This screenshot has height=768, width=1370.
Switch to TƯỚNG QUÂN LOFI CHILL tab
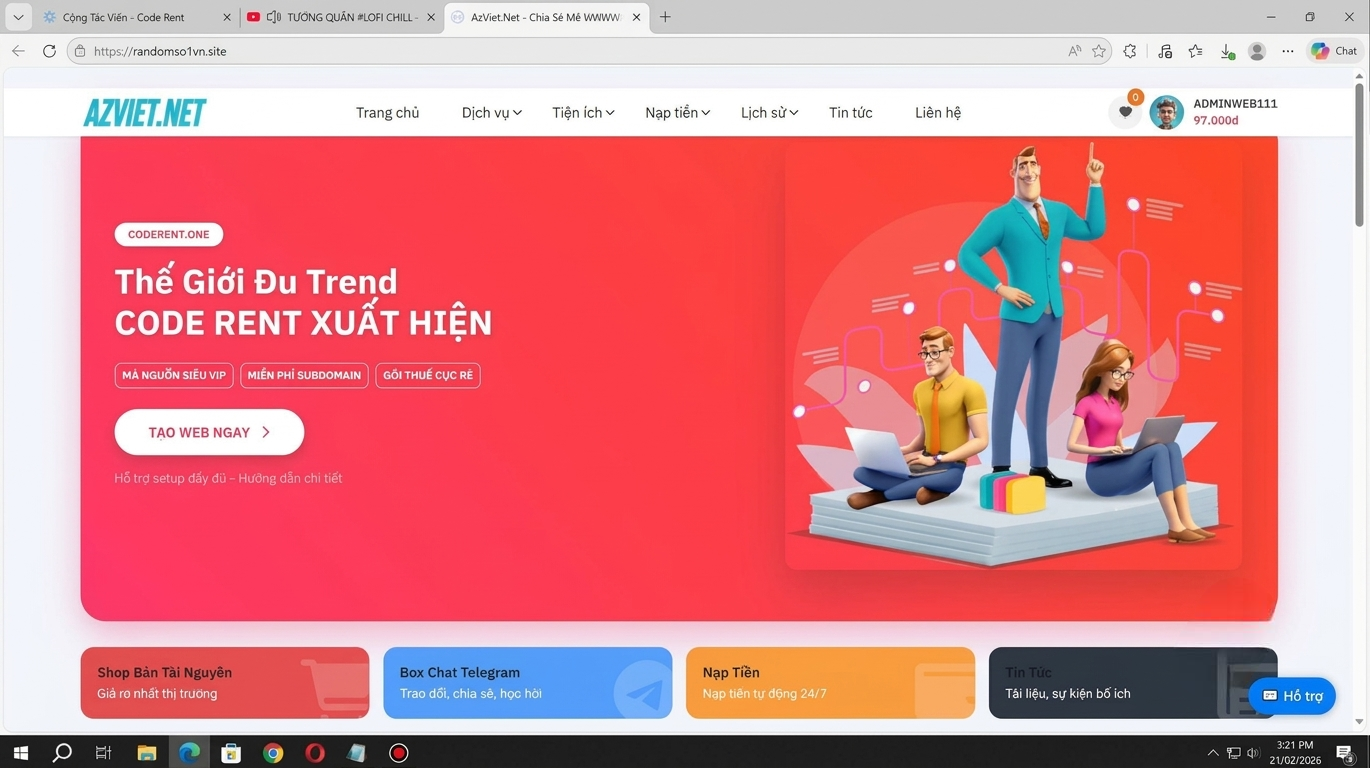pyautogui.click(x=340, y=17)
